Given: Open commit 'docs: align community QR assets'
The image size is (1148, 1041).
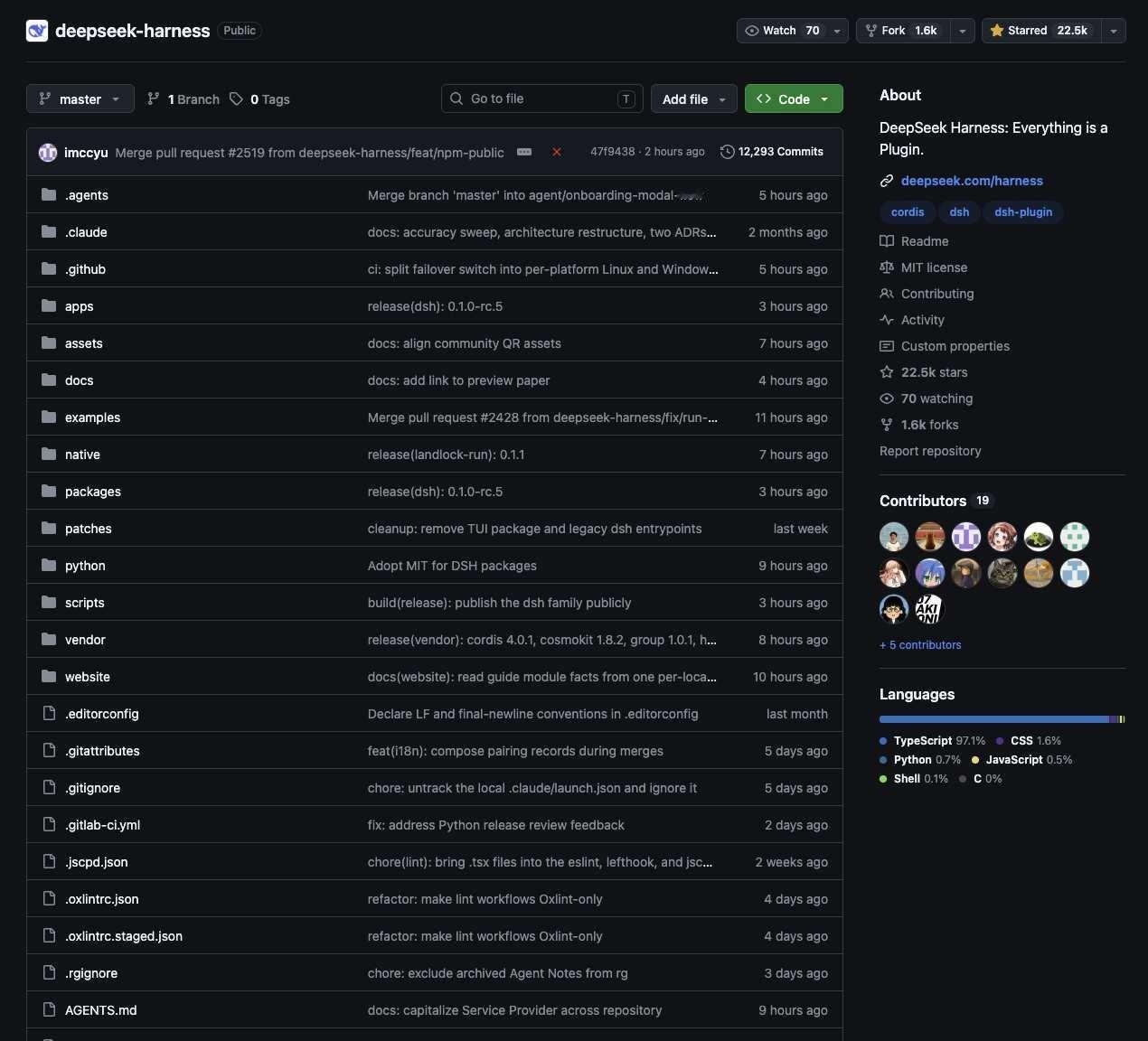Looking at the screenshot, I should click(x=465, y=343).
